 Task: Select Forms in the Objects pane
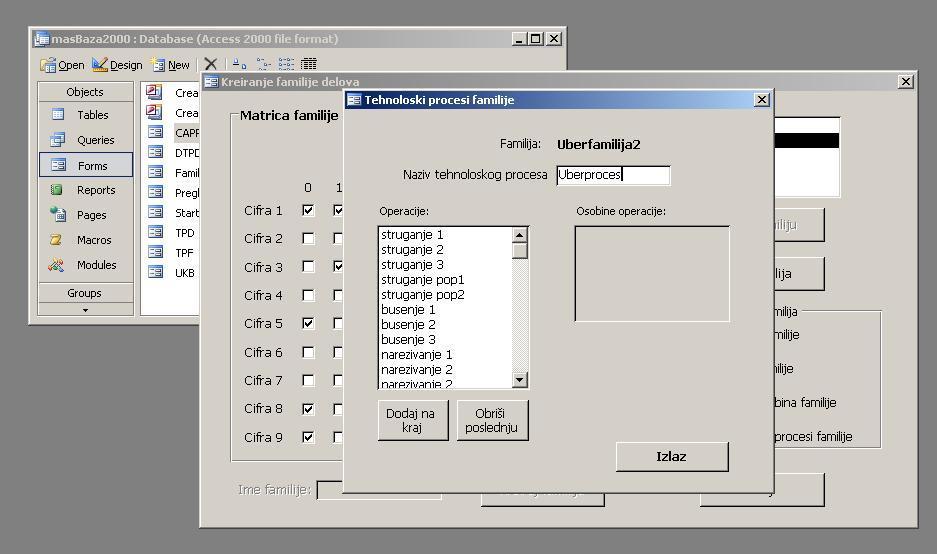86,165
